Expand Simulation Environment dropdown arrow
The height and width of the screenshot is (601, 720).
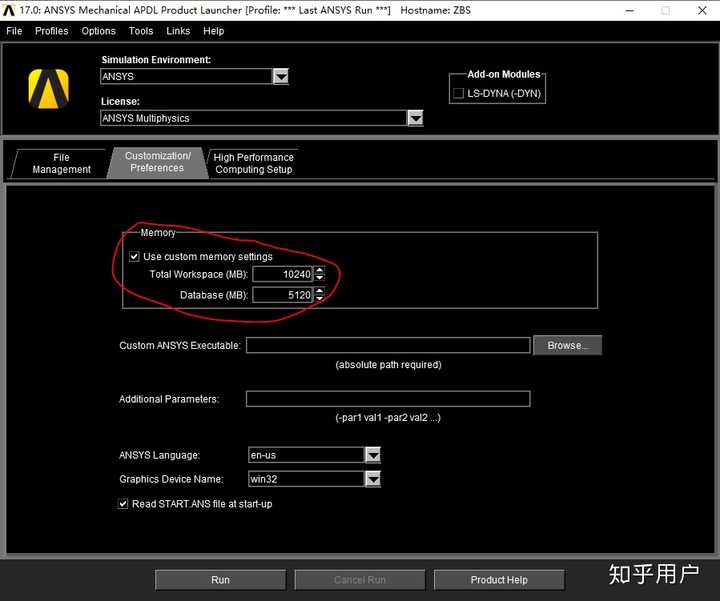[x=281, y=76]
